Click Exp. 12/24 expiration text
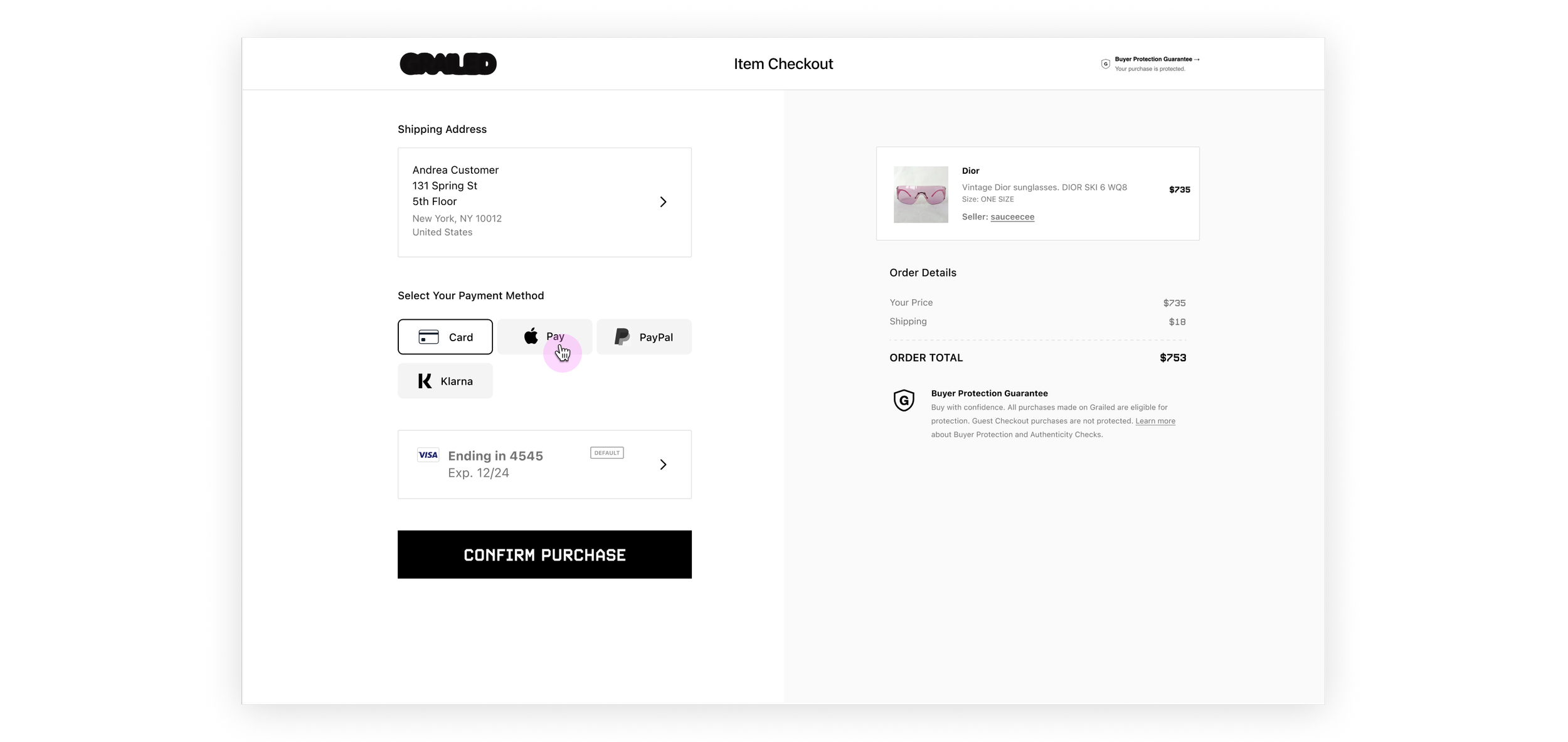 tap(479, 473)
